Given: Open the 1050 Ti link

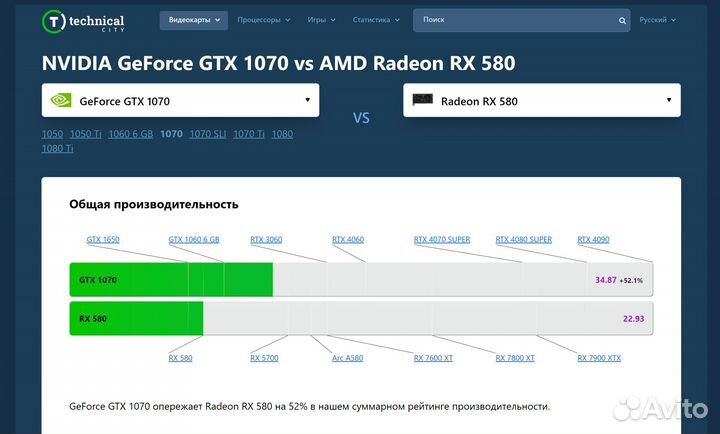Looking at the screenshot, I should tap(86, 134).
